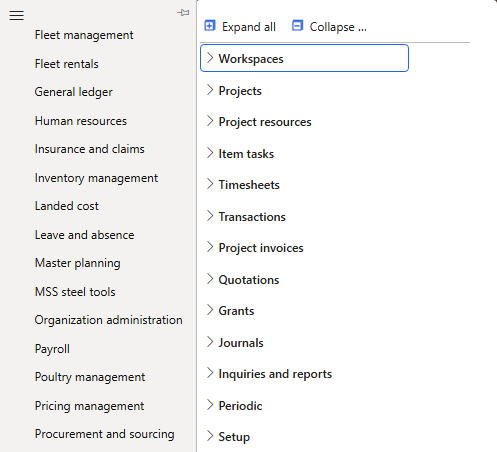Open Procurement and sourcing module
Viewport: 497px width, 452px height.
(105, 434)
